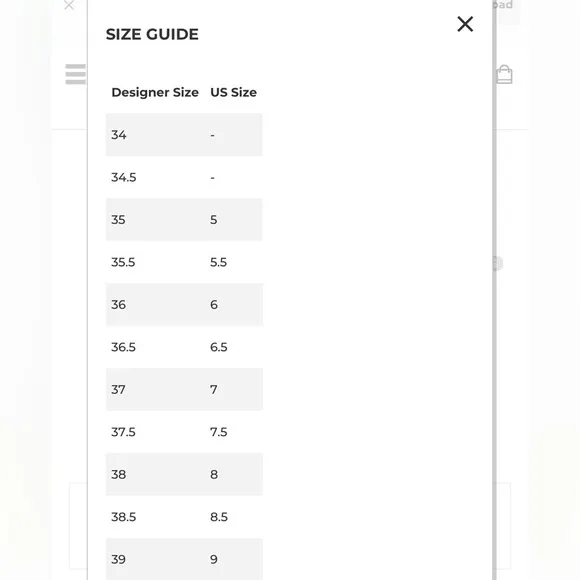This screenshot has width=580, height=580.
Task: Click the row for designer size 39
Action: [184, 559]
